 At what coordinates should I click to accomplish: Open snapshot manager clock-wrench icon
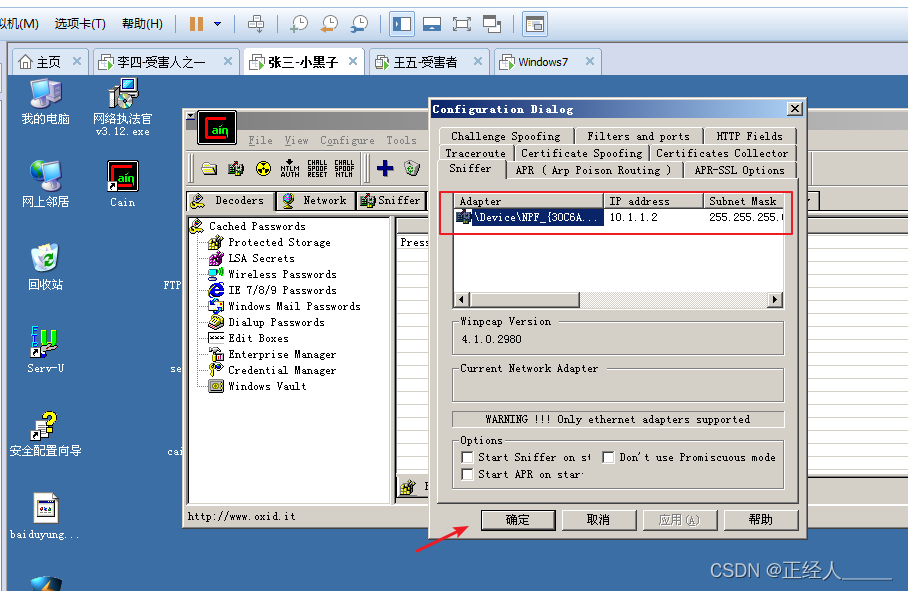[x=359, y=24]
